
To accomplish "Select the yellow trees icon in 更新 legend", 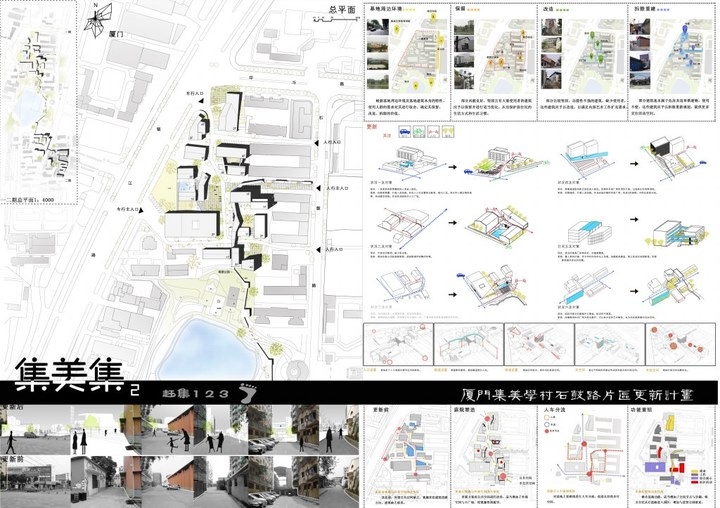I will coord(448,131).
